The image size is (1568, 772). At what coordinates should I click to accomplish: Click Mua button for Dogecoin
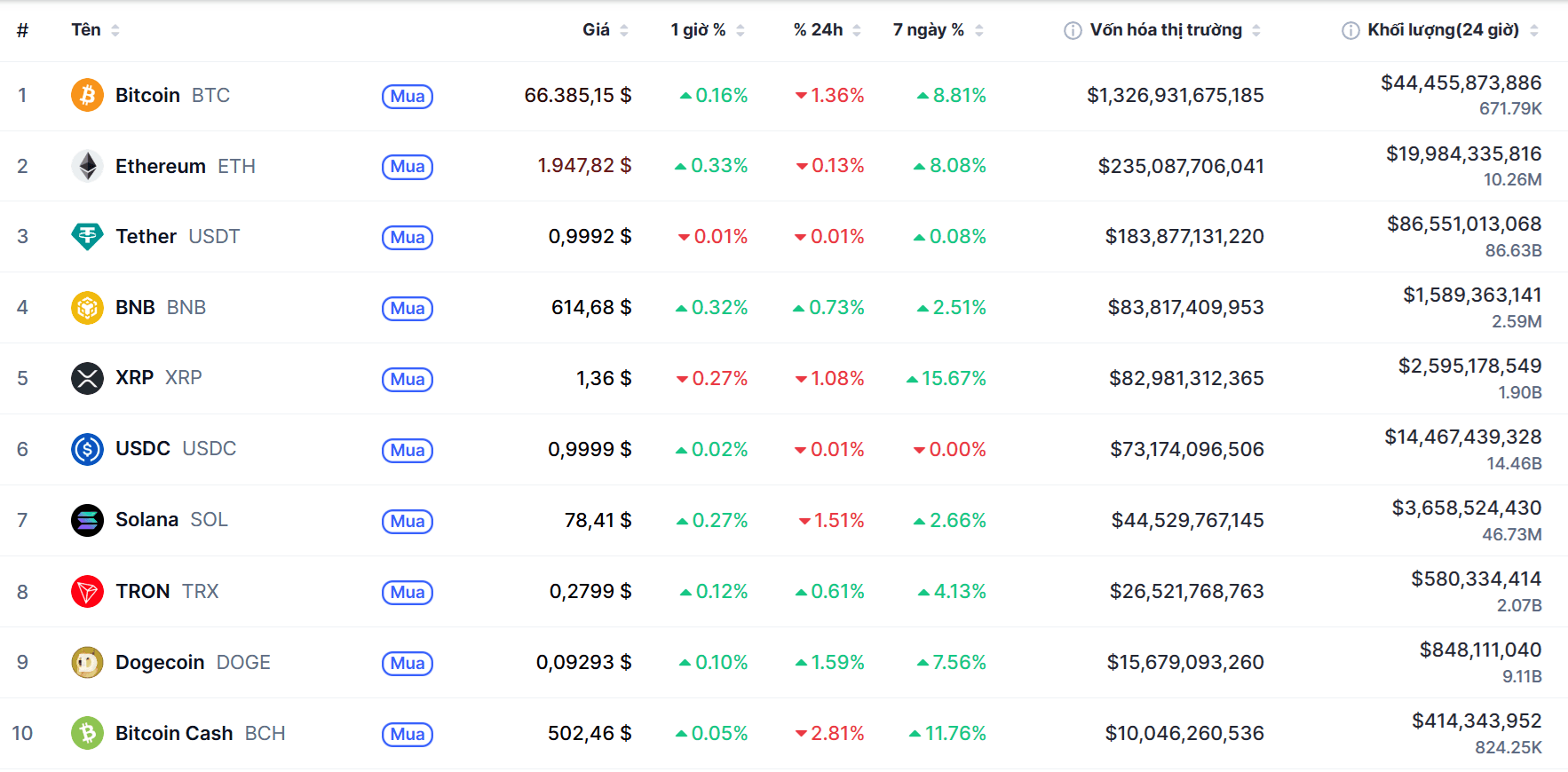coord(408,663)
